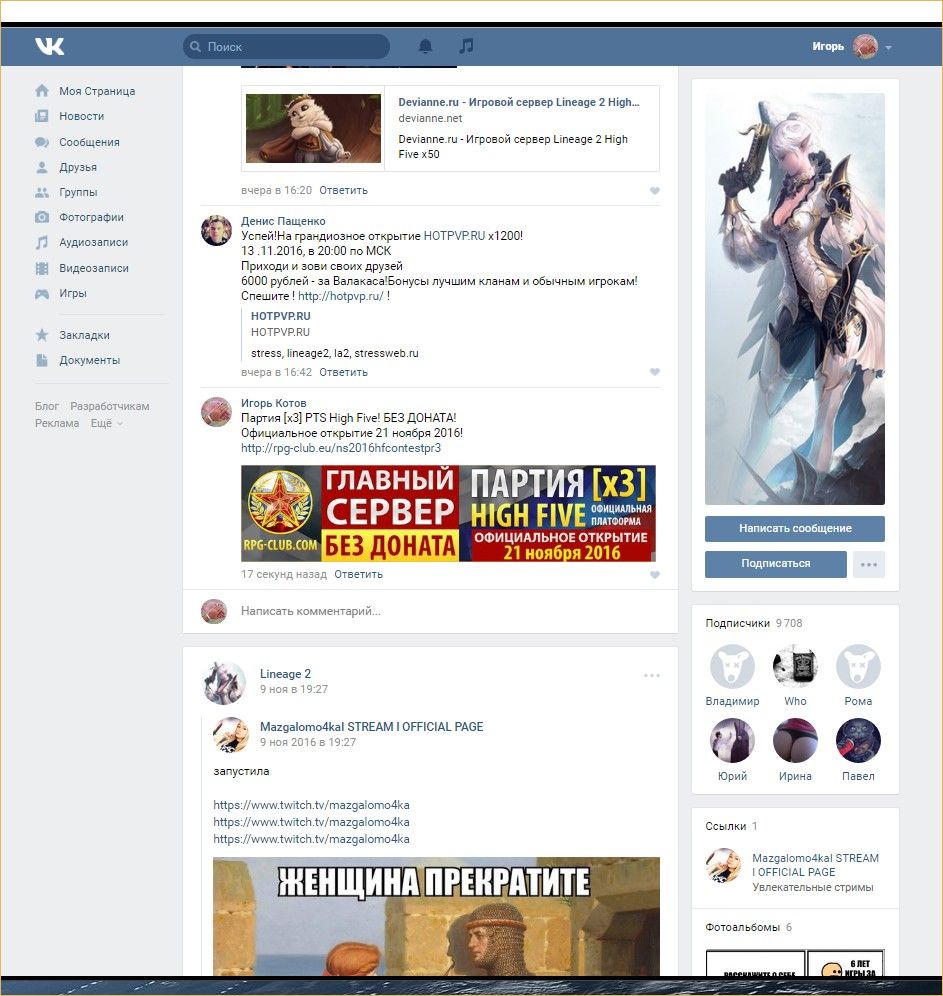This screenshot has width=943, height=996.
Task: Click the camera icon beside Фотографии
Action: tap(42, 217)
